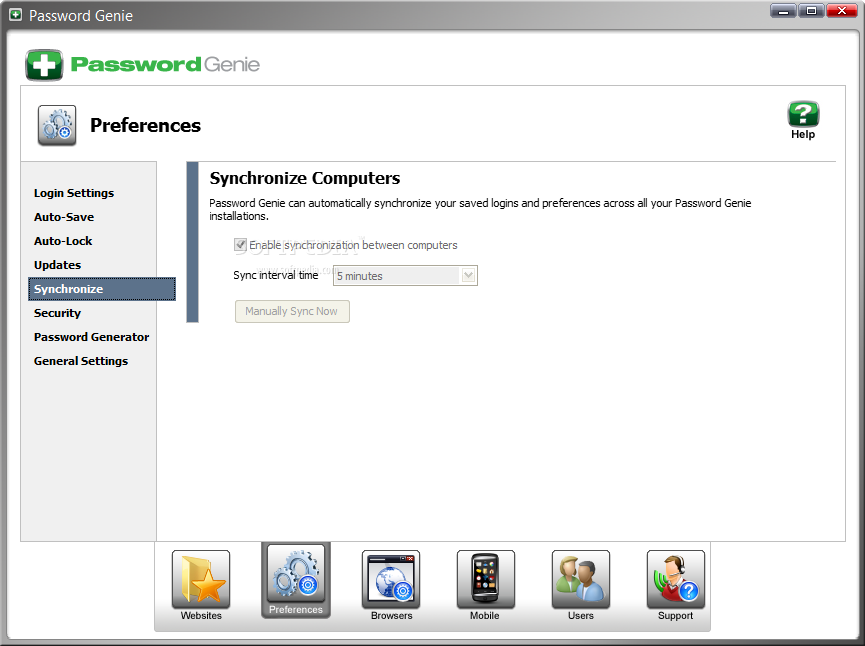Viewport: 865px width, 646px height.
Task: Open Security preferences page
Action: (x=57, y=313)
